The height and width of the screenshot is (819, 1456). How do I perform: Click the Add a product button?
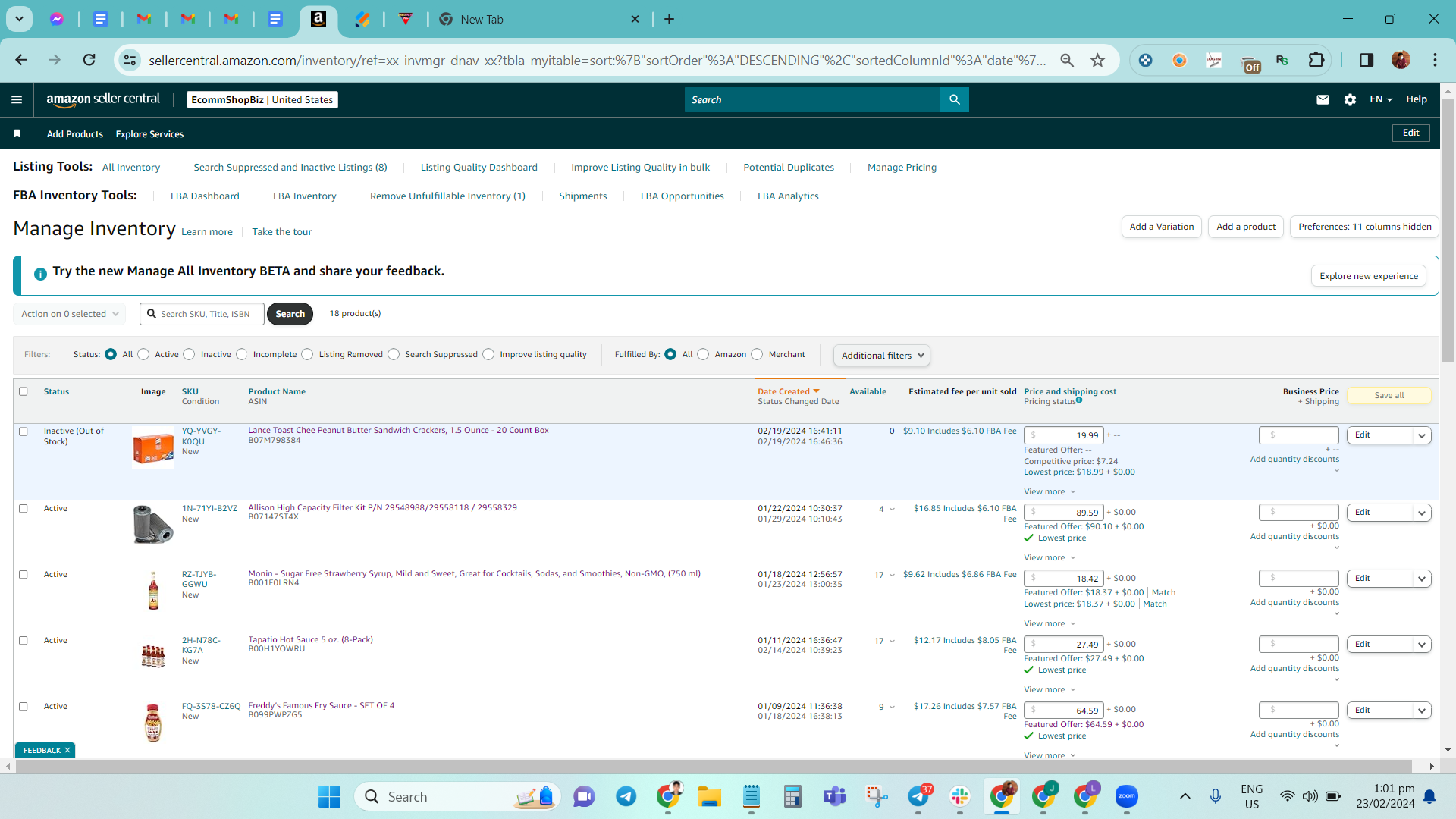(1246, 227)
